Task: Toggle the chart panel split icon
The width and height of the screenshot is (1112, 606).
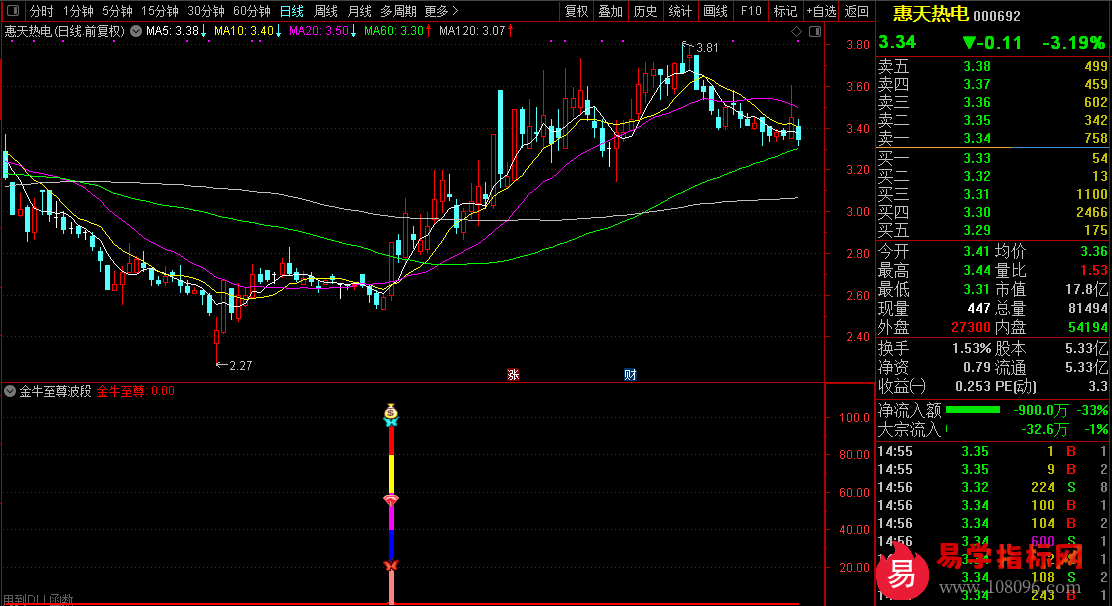Action: coord(815,31)
